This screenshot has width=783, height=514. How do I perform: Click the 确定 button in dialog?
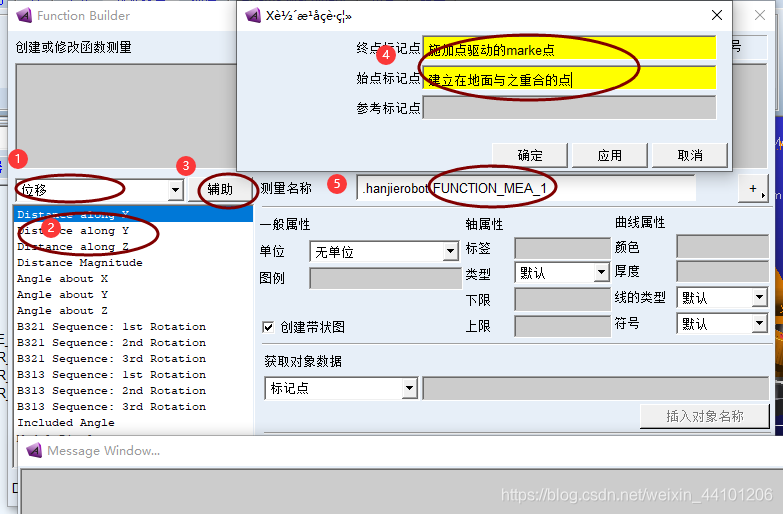(530, 155)
